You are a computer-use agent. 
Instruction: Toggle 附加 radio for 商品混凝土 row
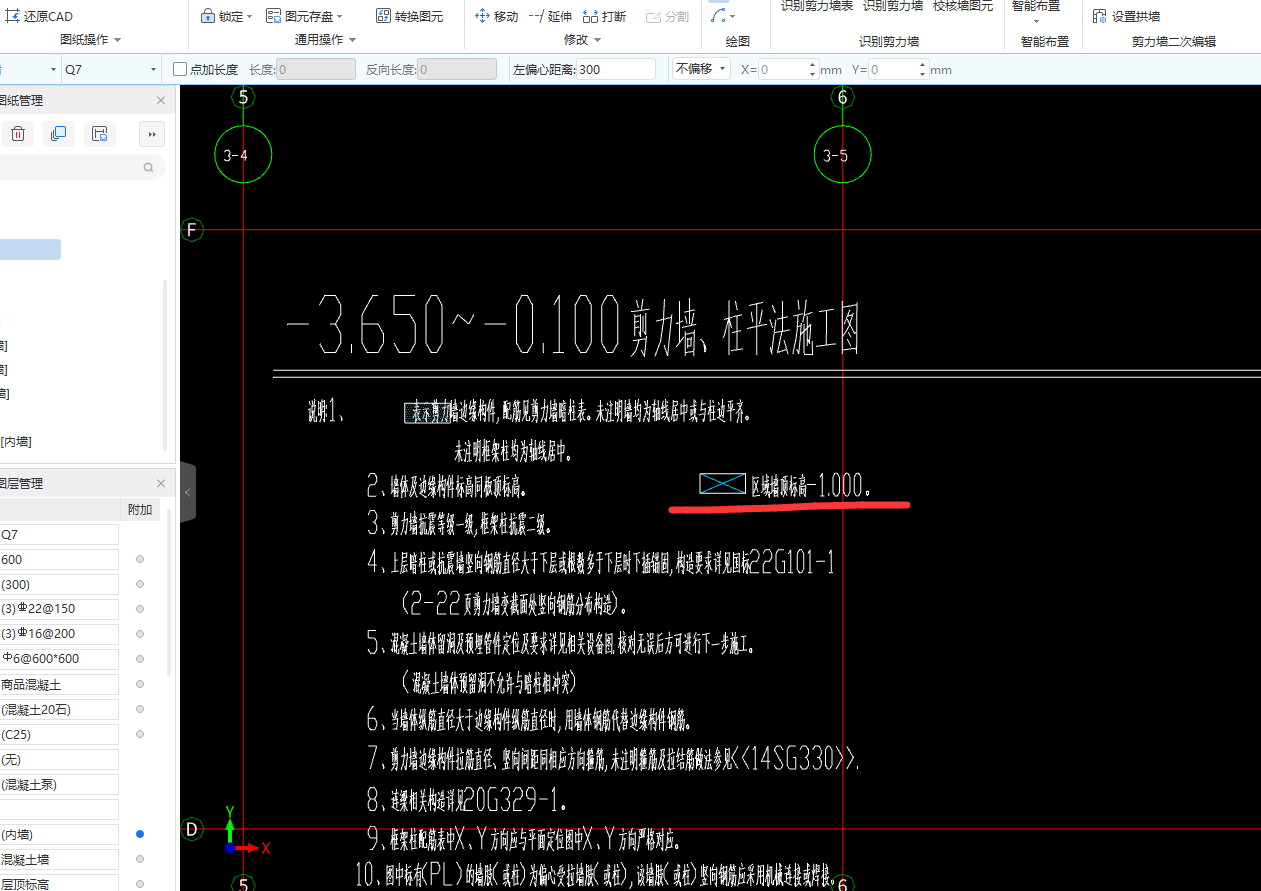click(140, 684)
